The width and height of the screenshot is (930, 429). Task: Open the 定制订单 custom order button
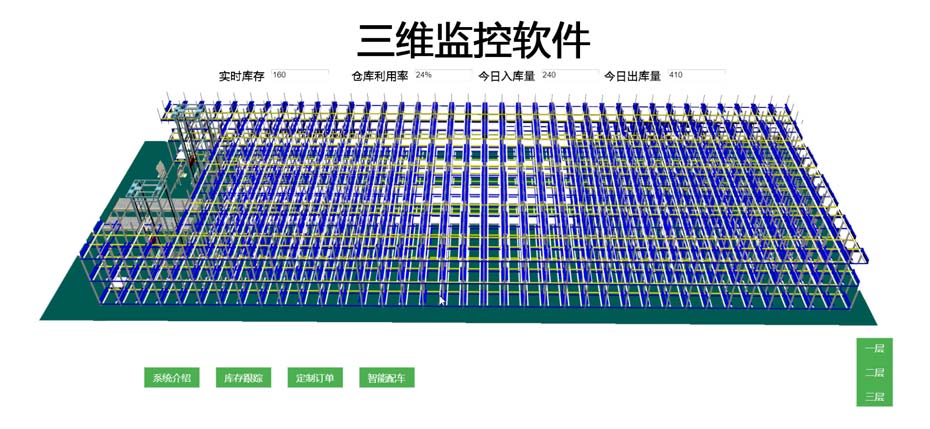(x=315, y=378)
